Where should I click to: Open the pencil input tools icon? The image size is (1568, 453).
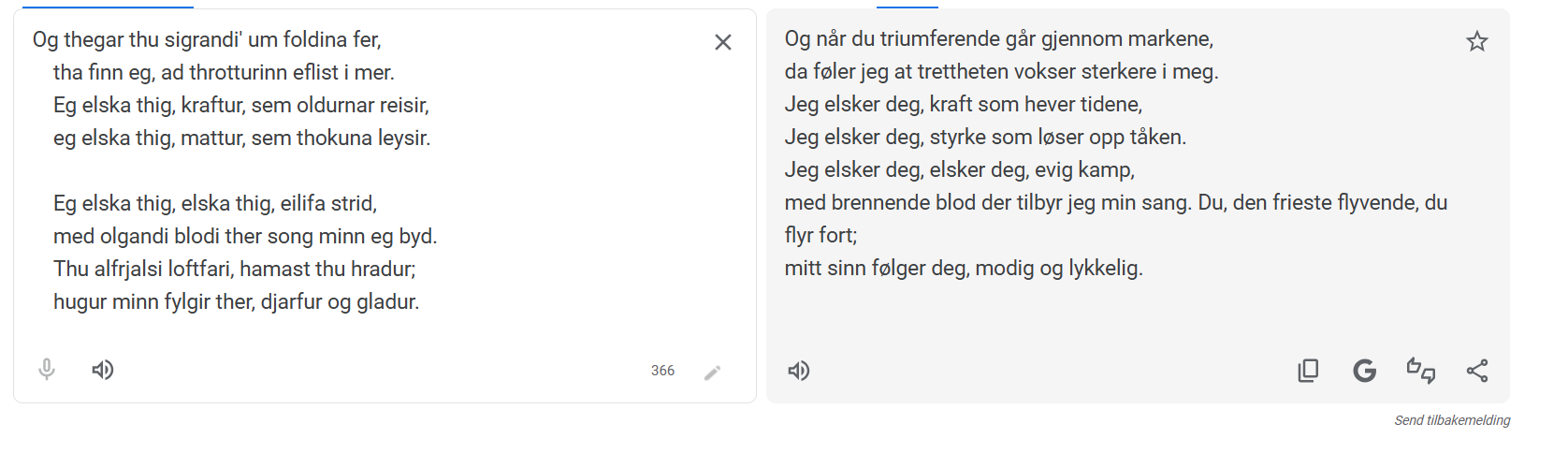pyautogui.click(x=713, y=373)
